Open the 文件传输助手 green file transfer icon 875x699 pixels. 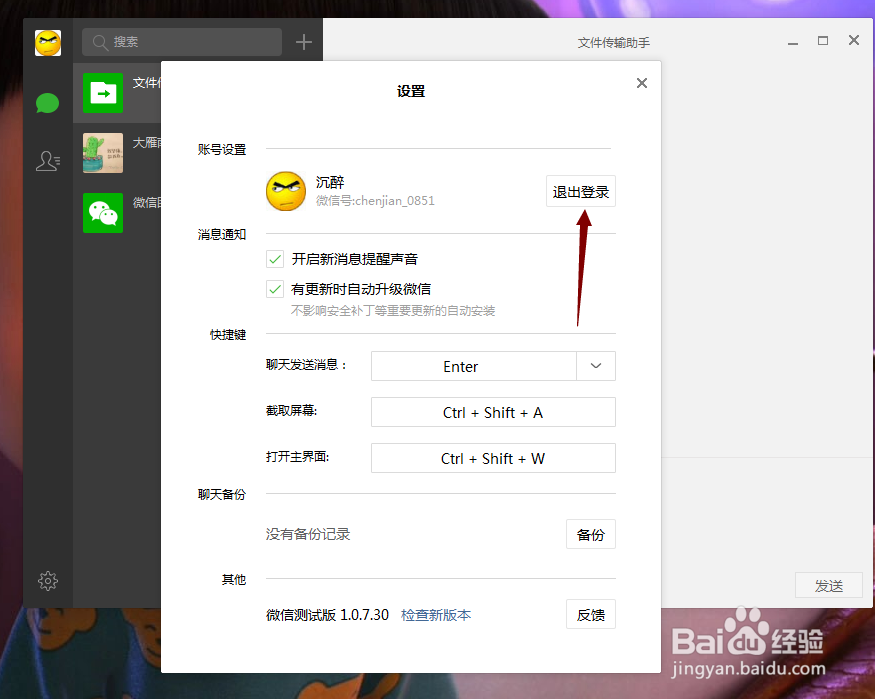pos(102,93)
